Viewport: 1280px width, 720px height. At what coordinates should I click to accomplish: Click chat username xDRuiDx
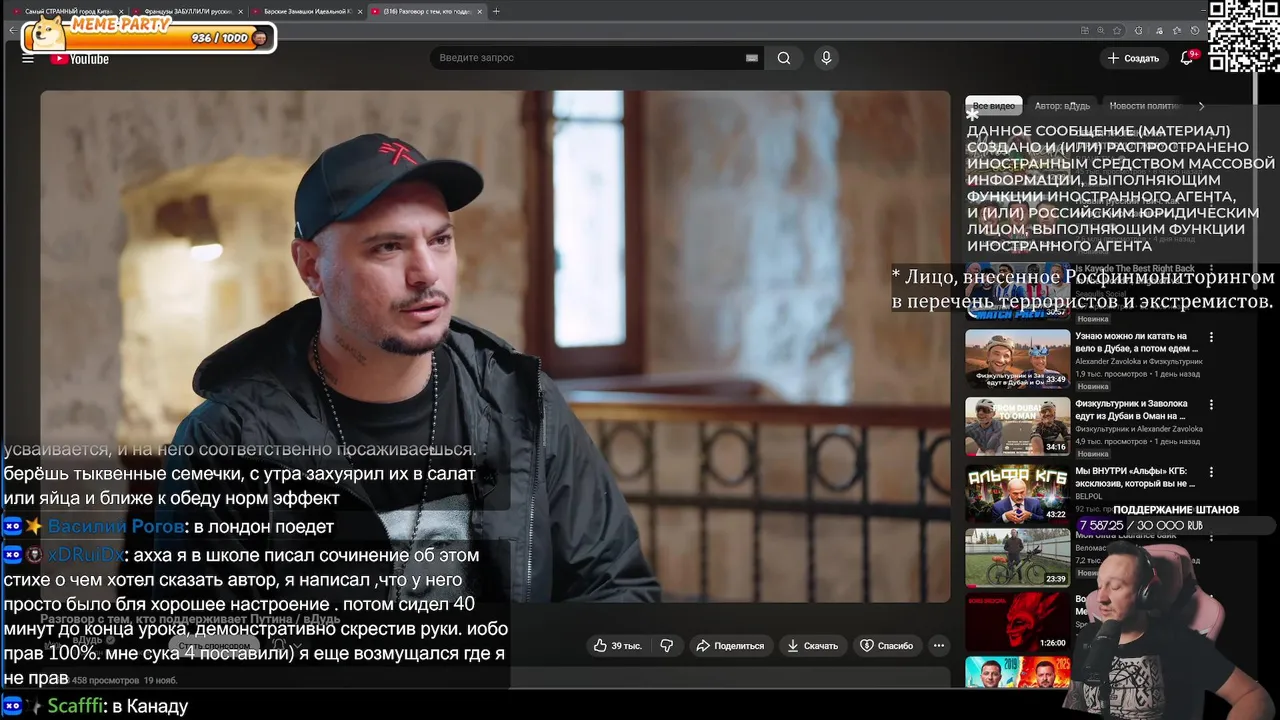(86, 555)
